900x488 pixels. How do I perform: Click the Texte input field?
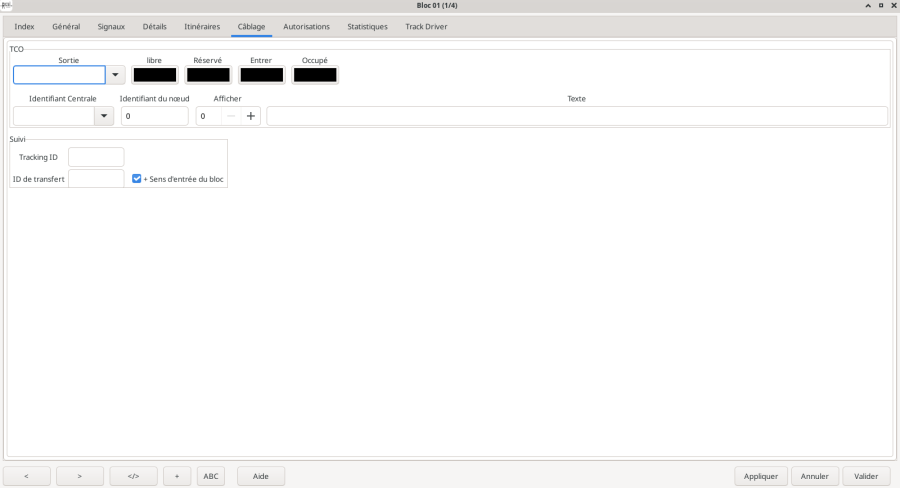(x=577, y=116)
